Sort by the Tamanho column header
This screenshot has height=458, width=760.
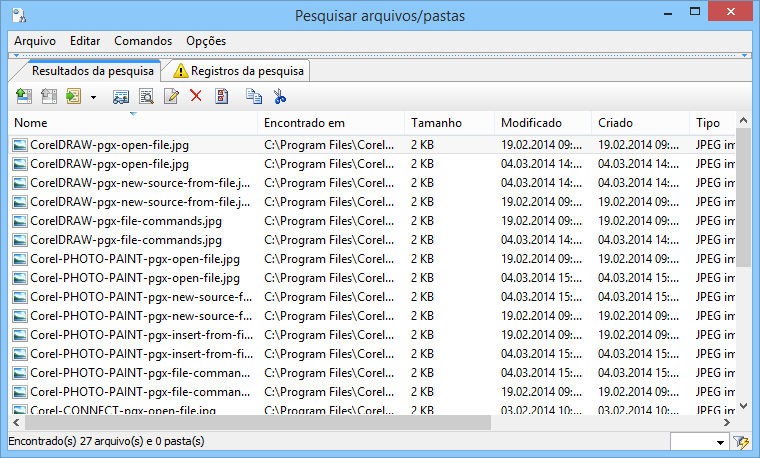(449, 123)
